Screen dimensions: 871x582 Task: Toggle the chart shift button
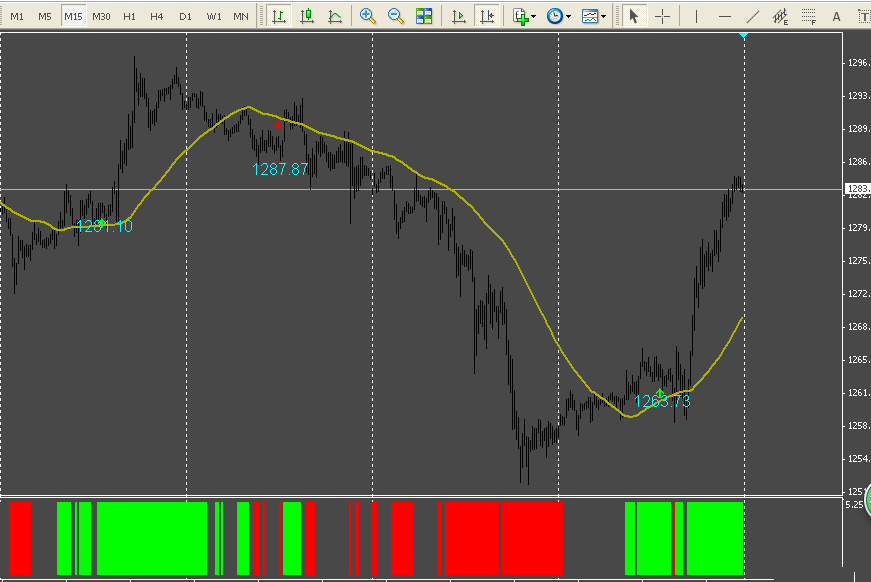coord(486,16)
